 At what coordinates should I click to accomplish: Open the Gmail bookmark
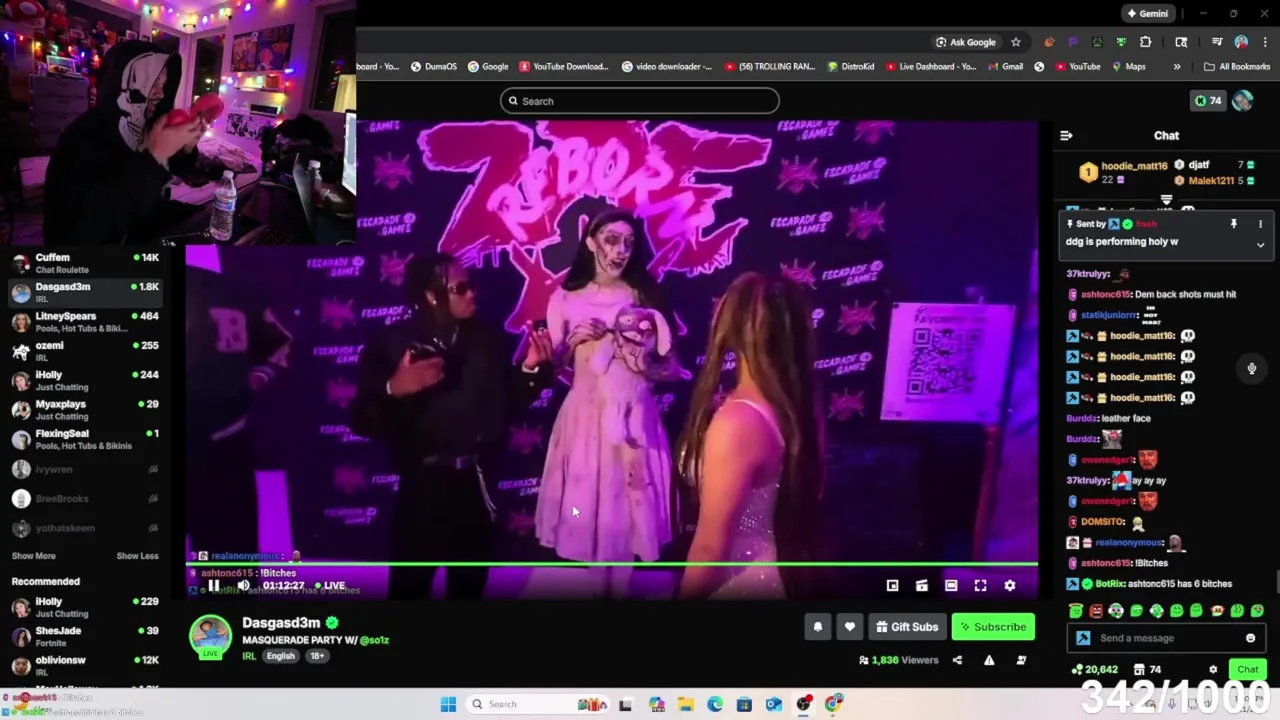[1004, 67]
